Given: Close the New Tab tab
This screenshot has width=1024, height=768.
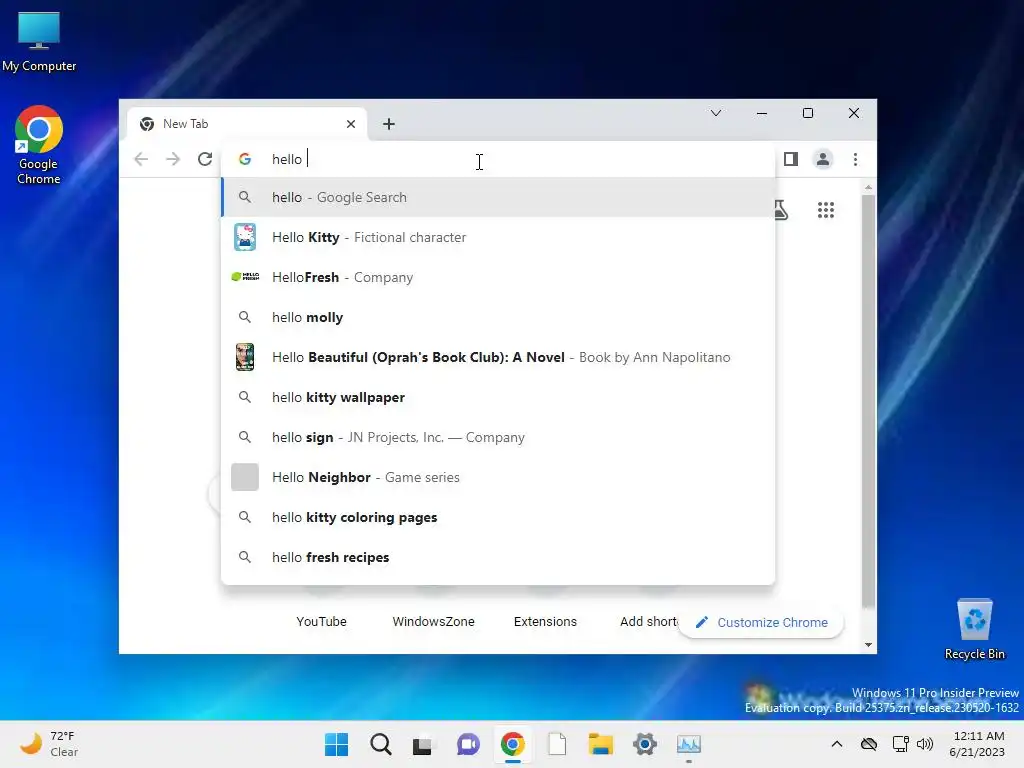Looking at the screenshot, I should click(351, 123).
